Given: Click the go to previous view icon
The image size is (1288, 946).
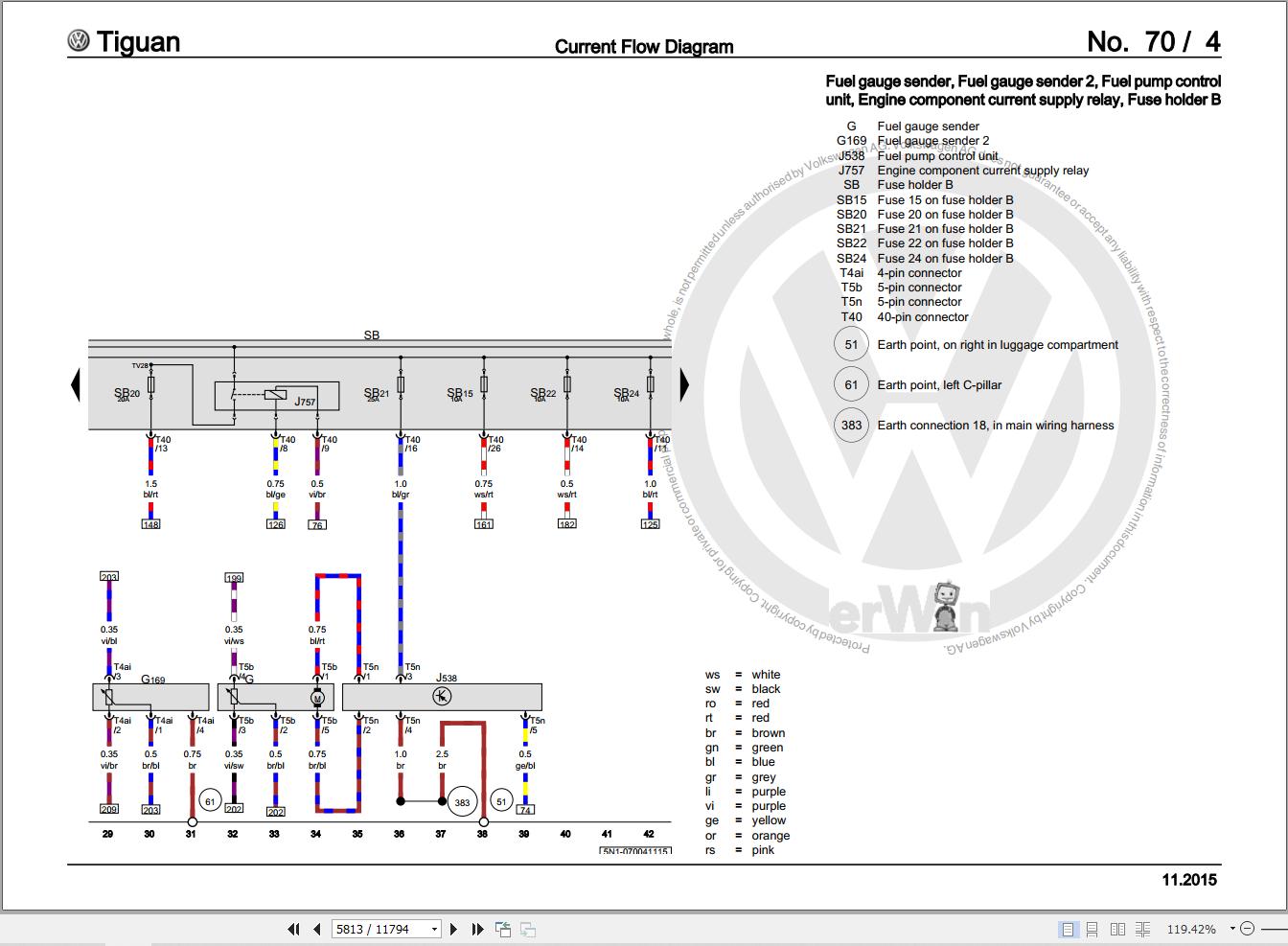Looking at the screenshot, I should coord(503,929).
